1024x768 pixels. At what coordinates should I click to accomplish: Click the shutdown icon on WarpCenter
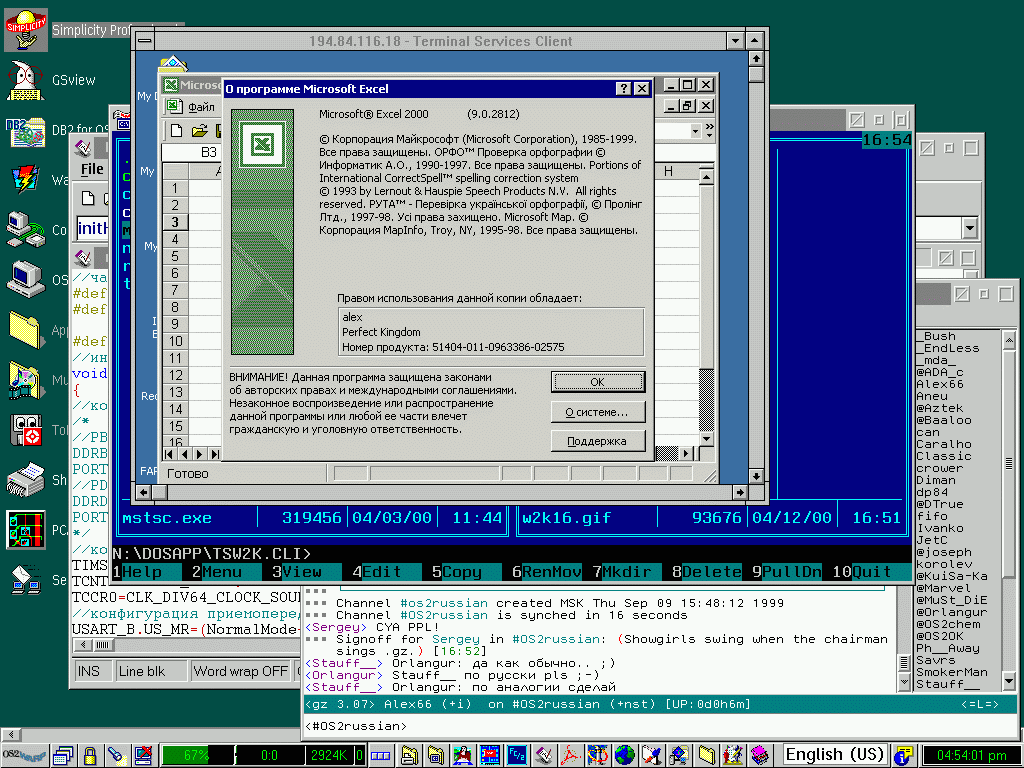click(x=143, y=756)
